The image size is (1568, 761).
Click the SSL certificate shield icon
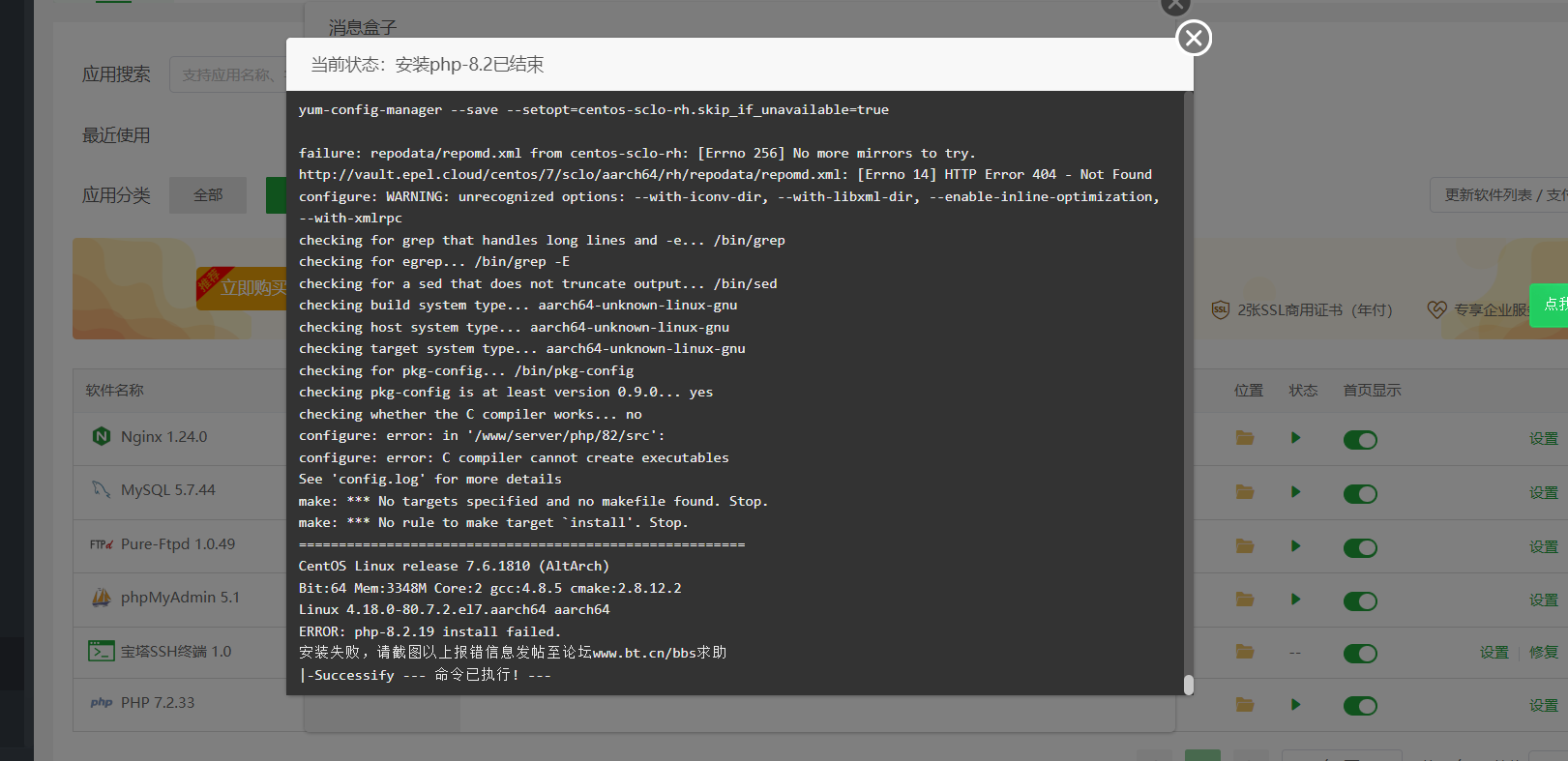coord(1221,309)
